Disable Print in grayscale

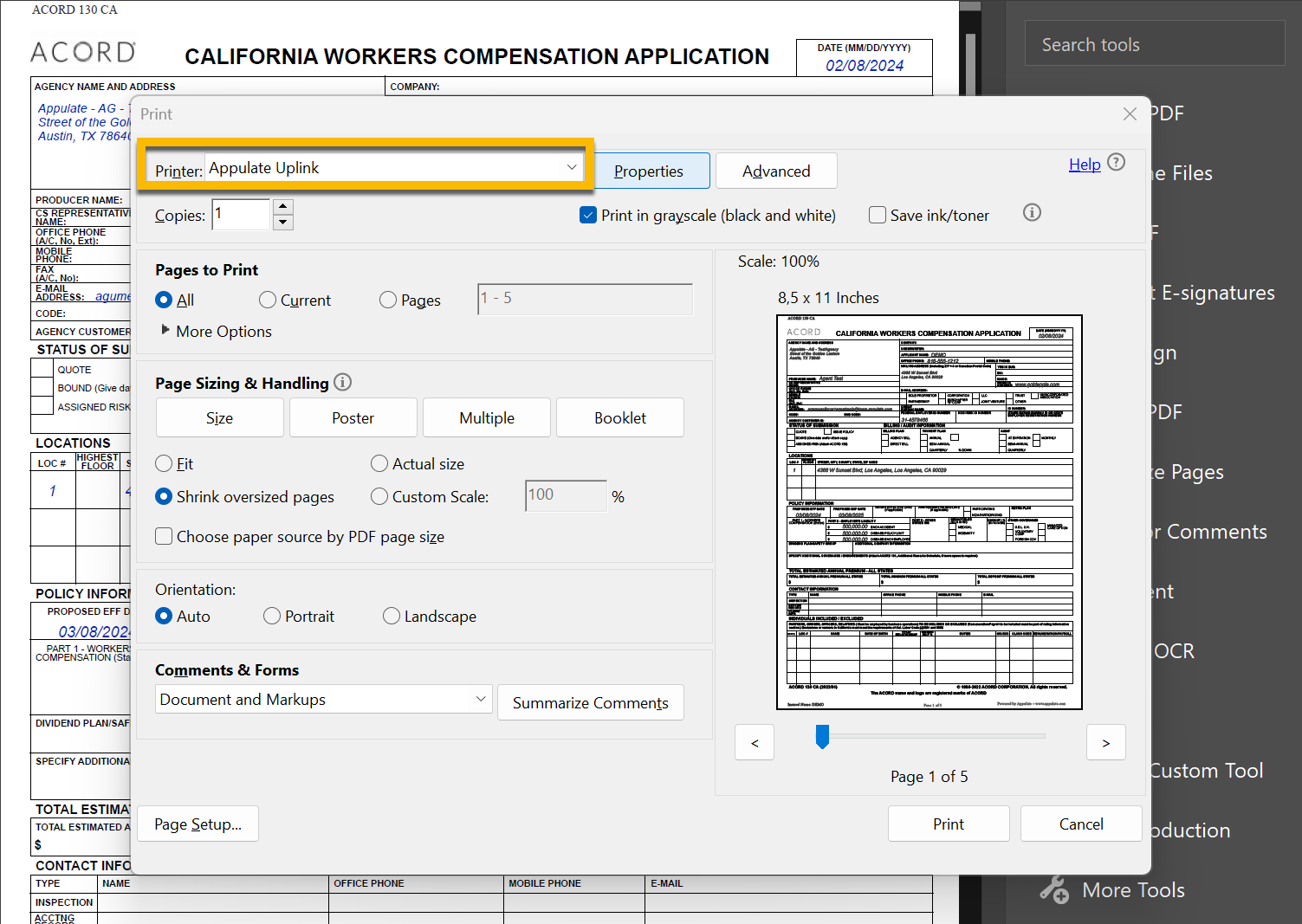[x=588, y=215]
